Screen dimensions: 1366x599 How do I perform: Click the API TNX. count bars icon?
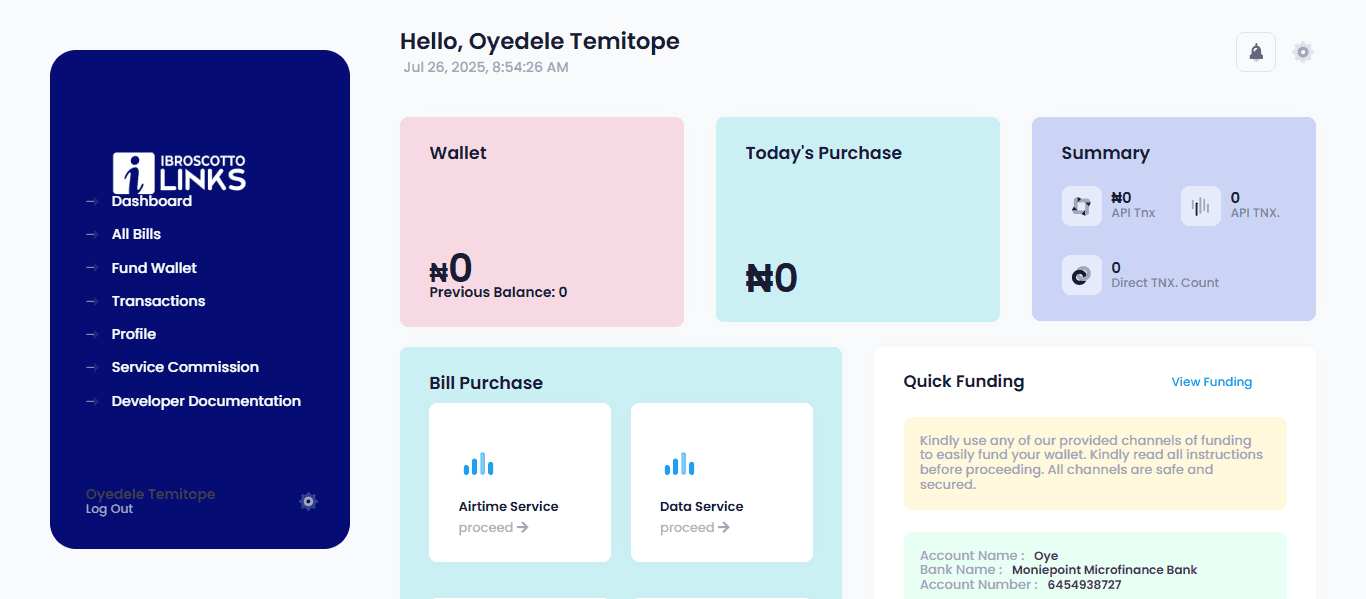tap(1200, 206)
